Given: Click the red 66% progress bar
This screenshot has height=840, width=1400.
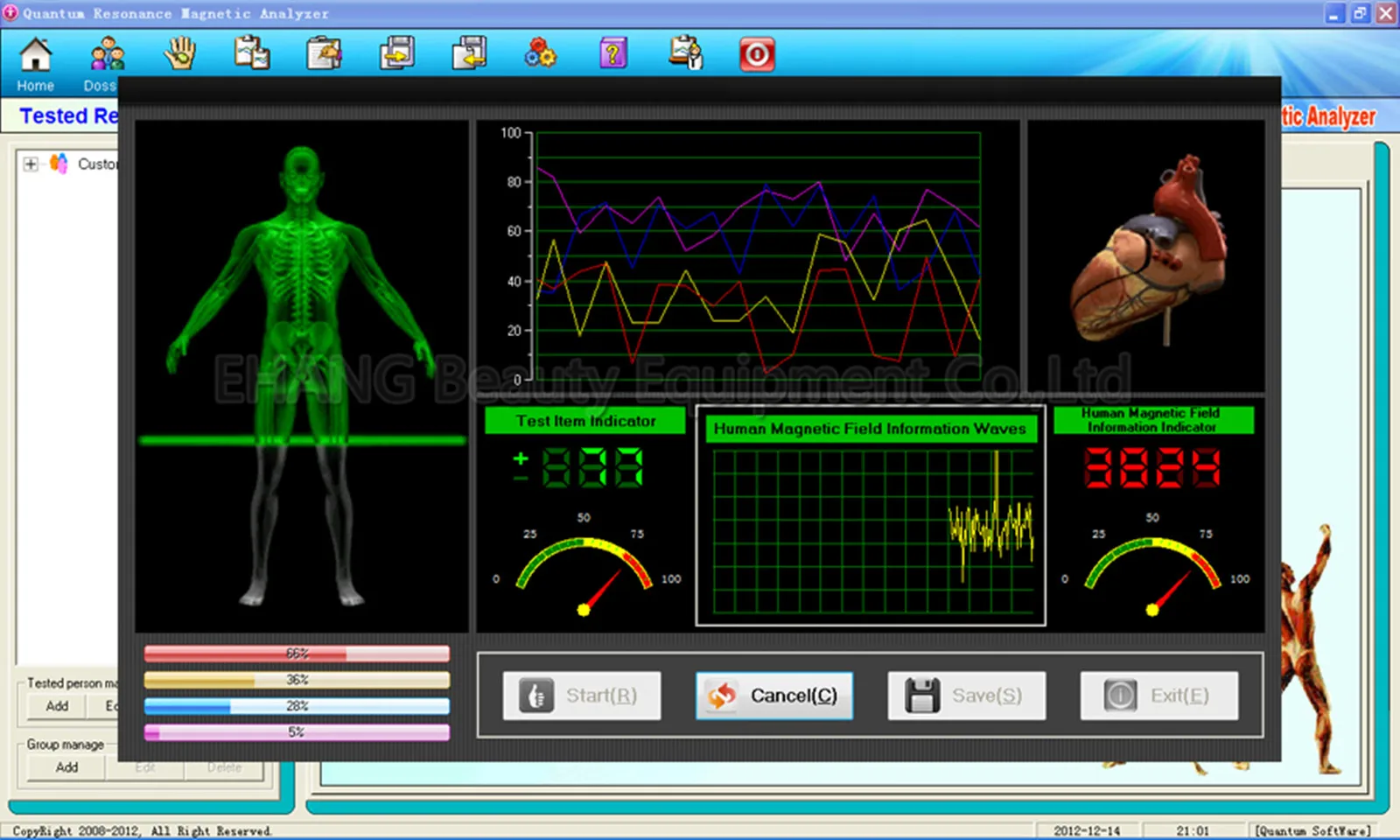Looking at the screenshot, I should click(297, 654).
